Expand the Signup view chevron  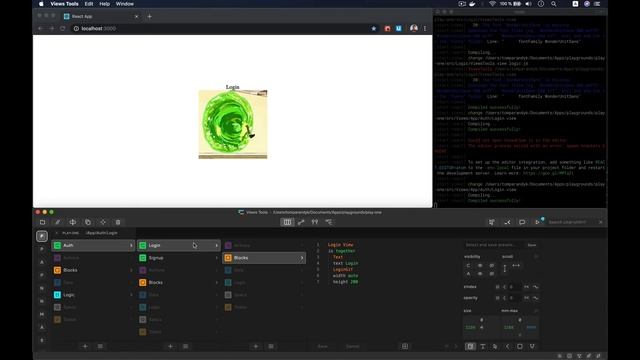216,258
